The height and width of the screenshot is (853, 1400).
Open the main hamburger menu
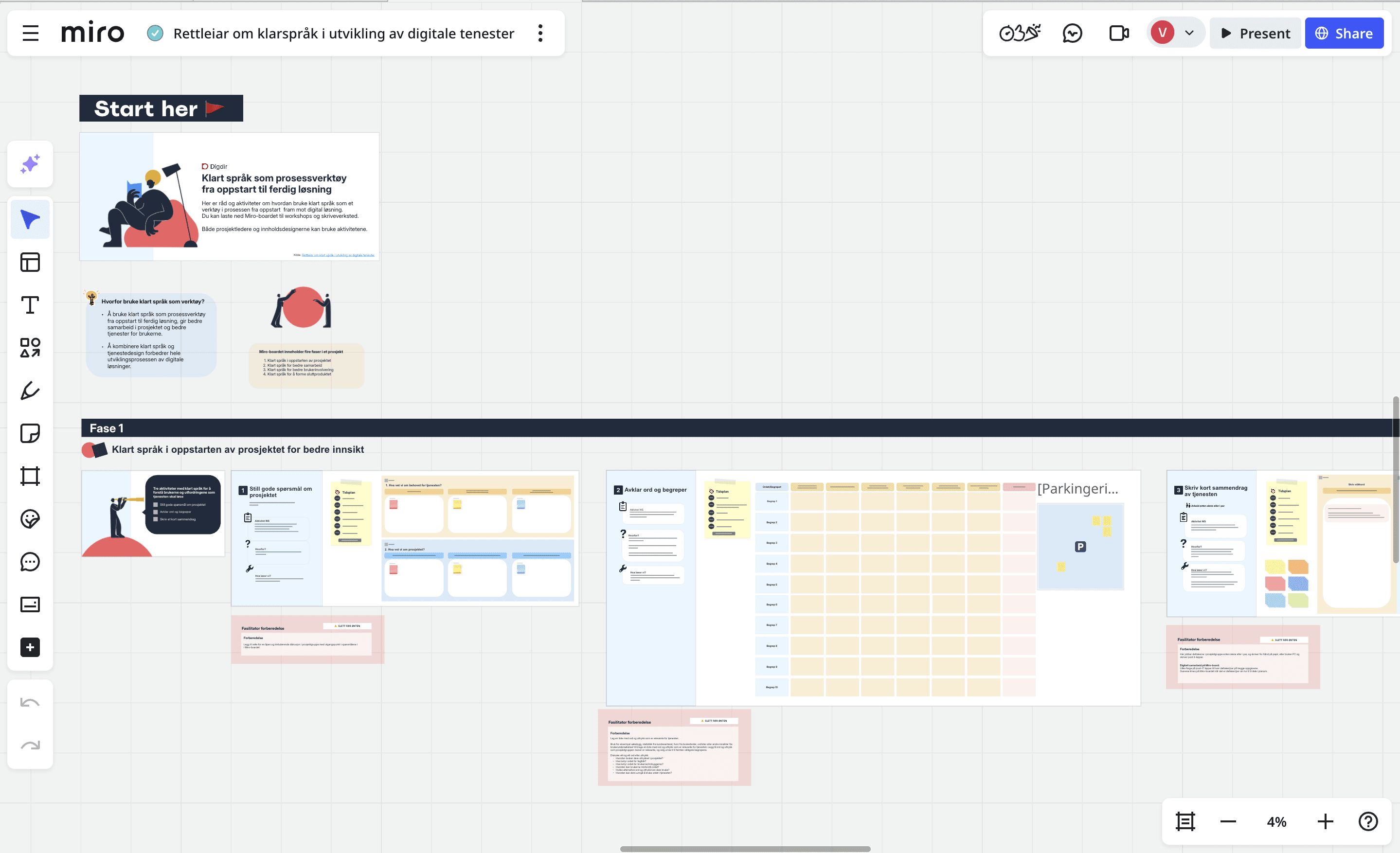tap(31, 34)
